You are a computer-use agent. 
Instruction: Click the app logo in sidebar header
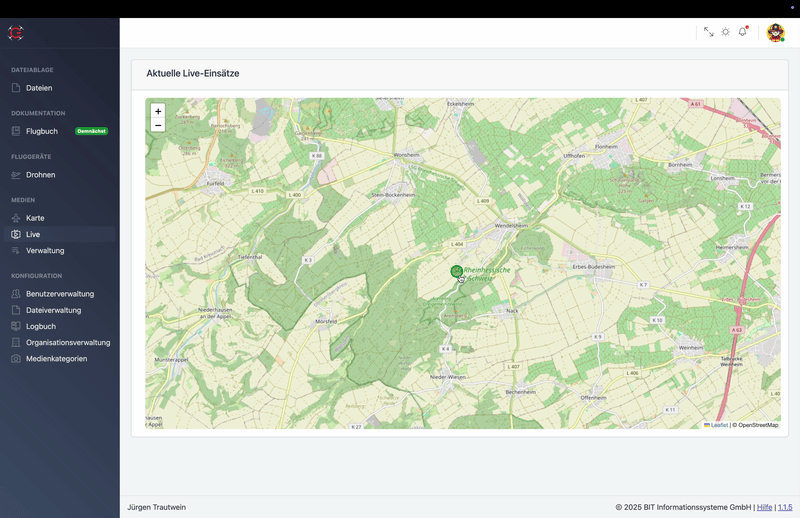click(16, 33)
